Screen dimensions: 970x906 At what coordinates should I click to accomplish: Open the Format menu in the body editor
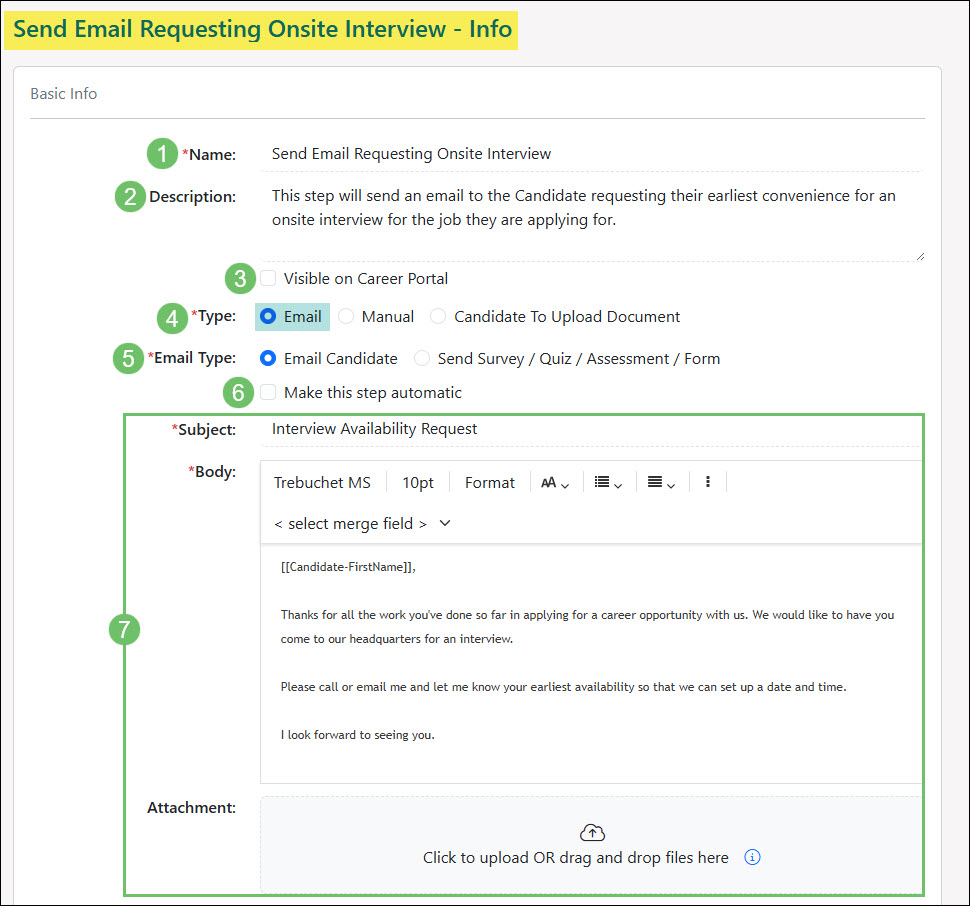point(489,482)
